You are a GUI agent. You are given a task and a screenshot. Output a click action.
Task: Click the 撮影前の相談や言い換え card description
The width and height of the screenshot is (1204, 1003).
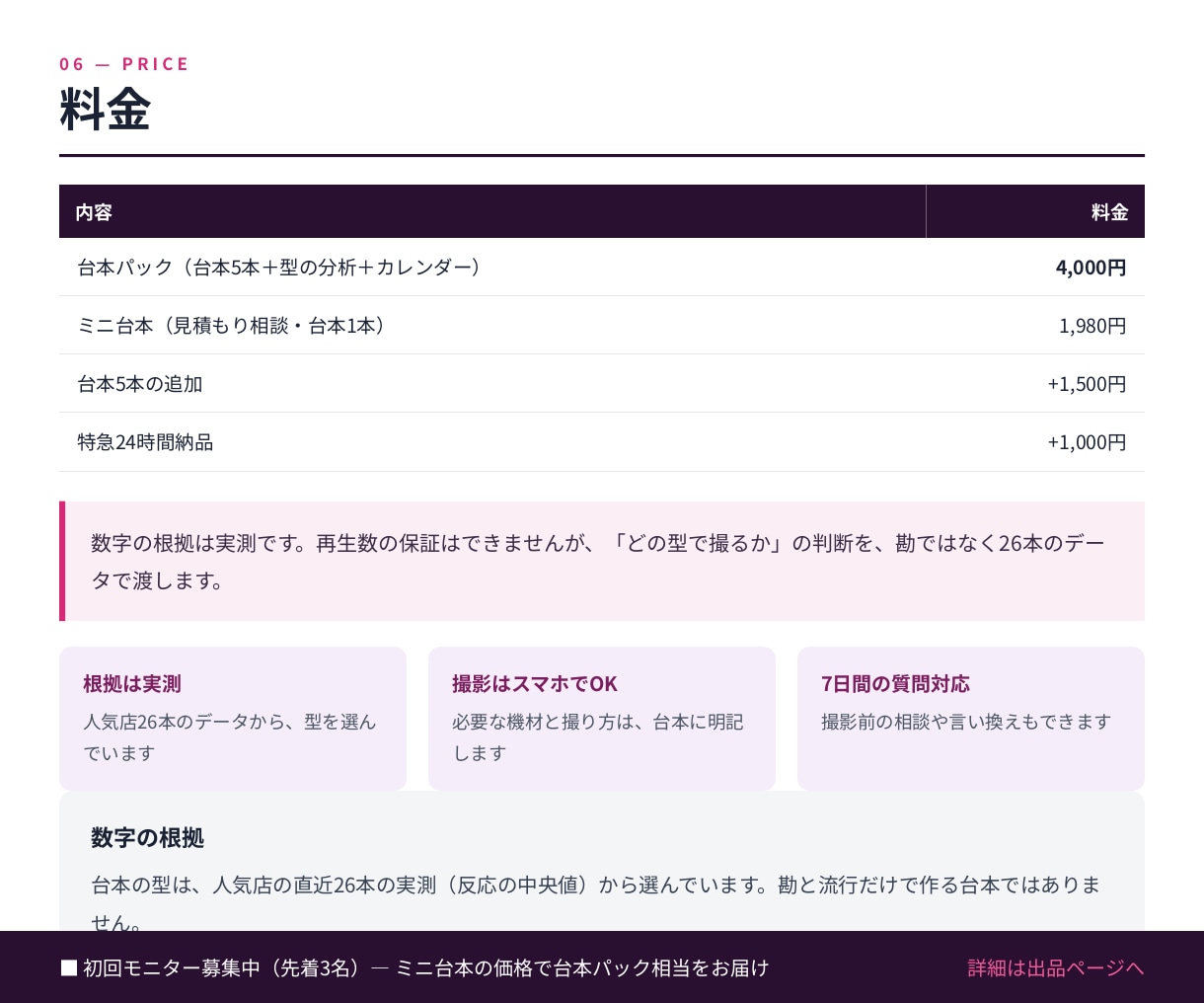click(966, 722)
